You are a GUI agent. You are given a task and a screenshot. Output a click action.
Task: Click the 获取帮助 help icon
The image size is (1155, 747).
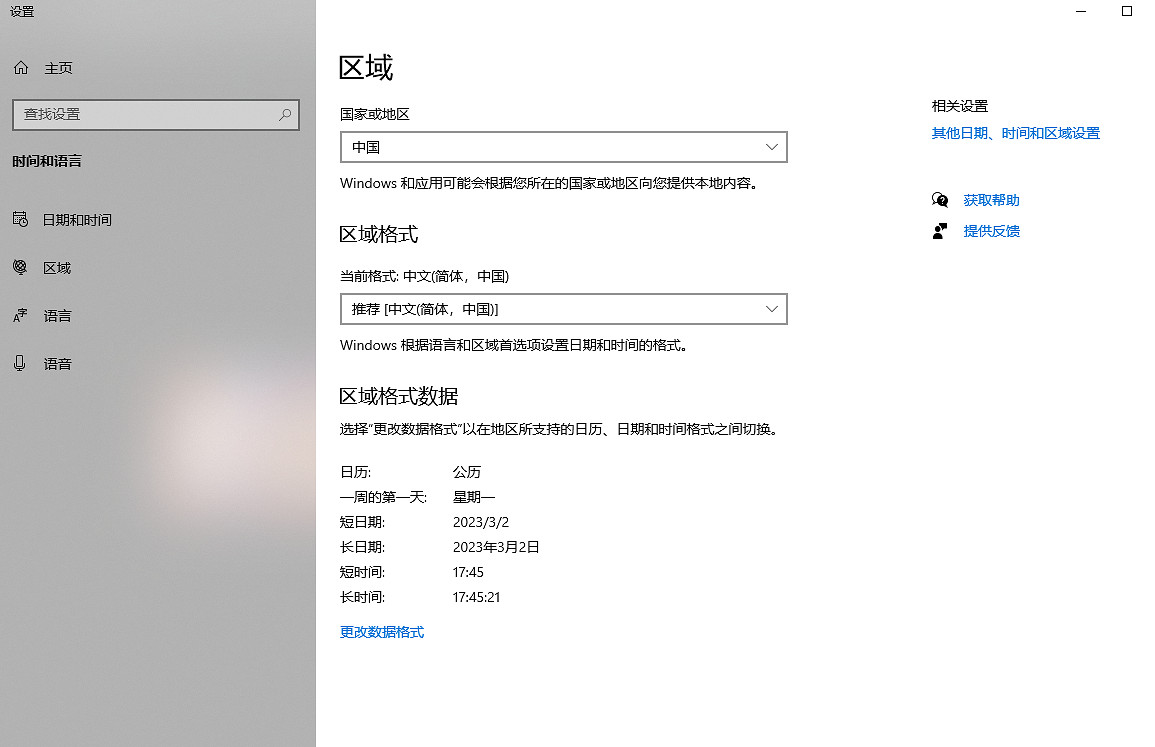940,199
